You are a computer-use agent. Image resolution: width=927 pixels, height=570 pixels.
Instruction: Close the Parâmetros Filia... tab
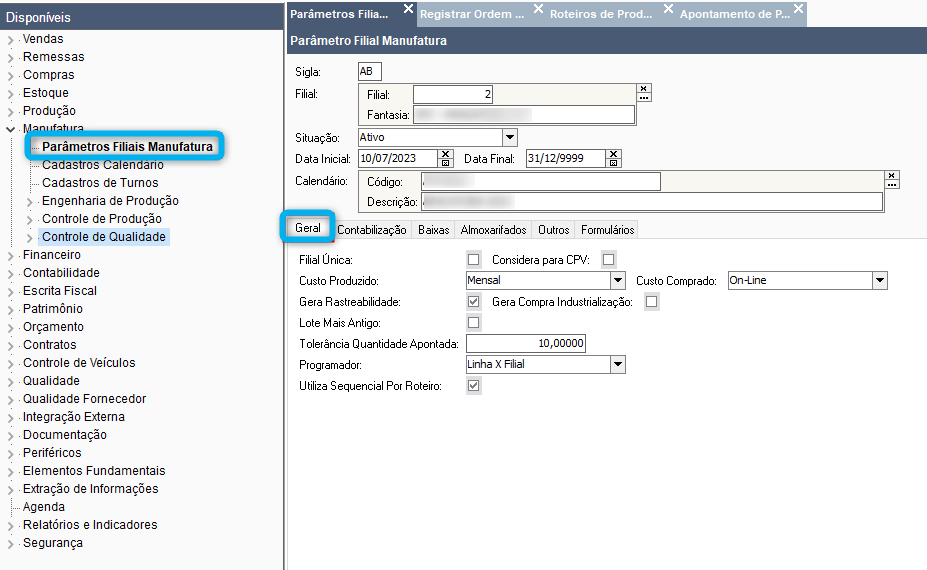(409, 9)
